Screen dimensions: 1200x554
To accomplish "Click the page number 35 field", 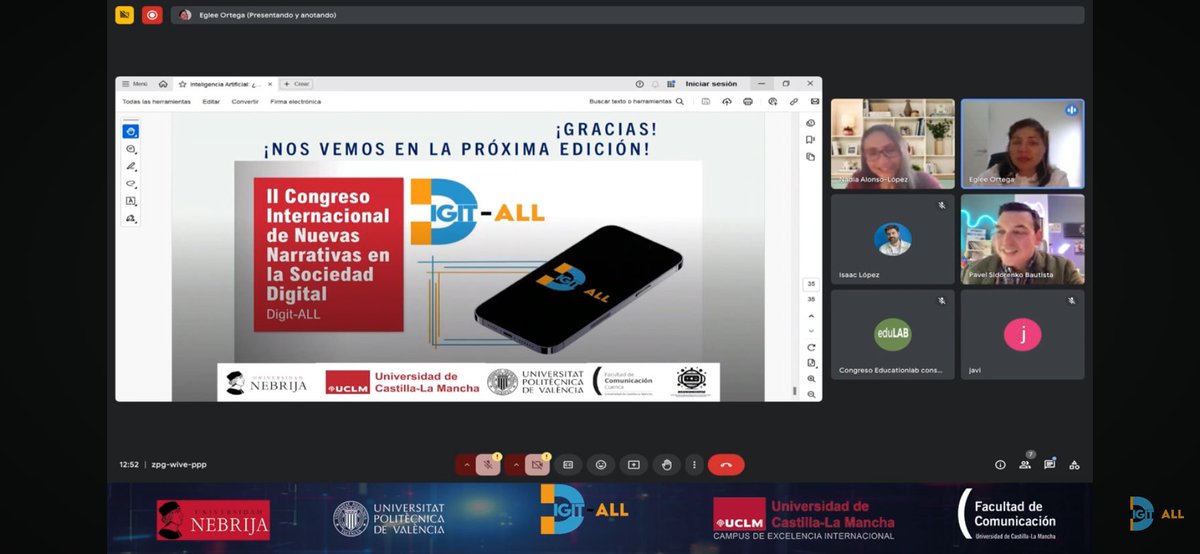I will coord(811,284).
